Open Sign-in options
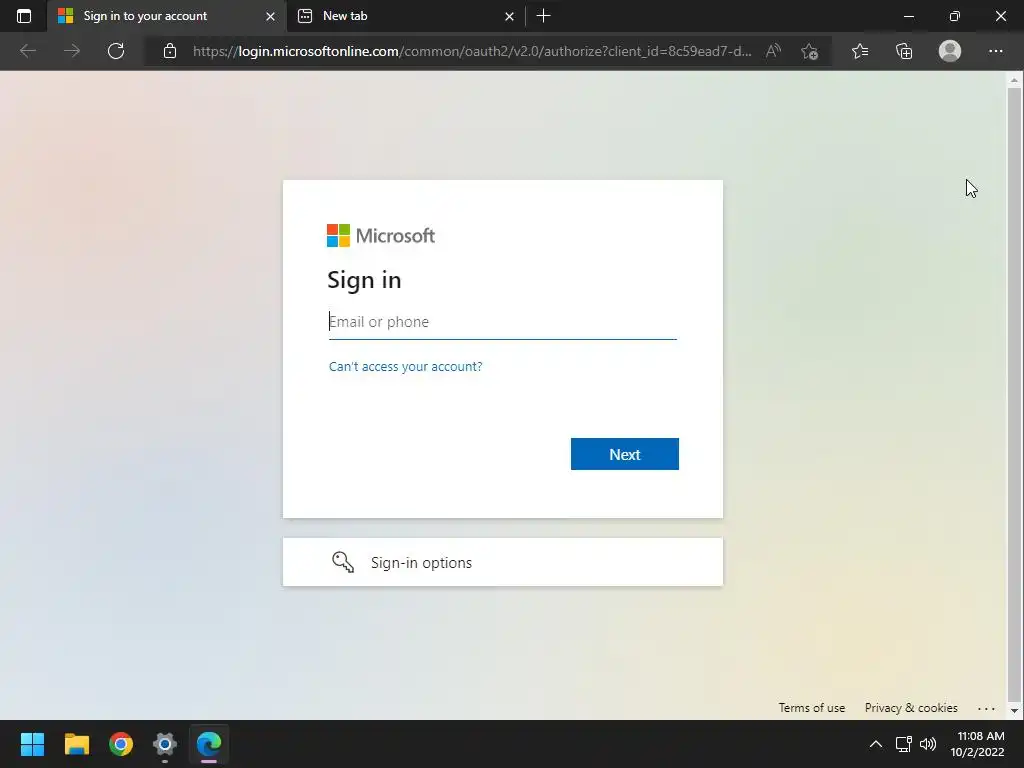The width and height of the screenshot is (1024, 768). click(x=502, y=562)
